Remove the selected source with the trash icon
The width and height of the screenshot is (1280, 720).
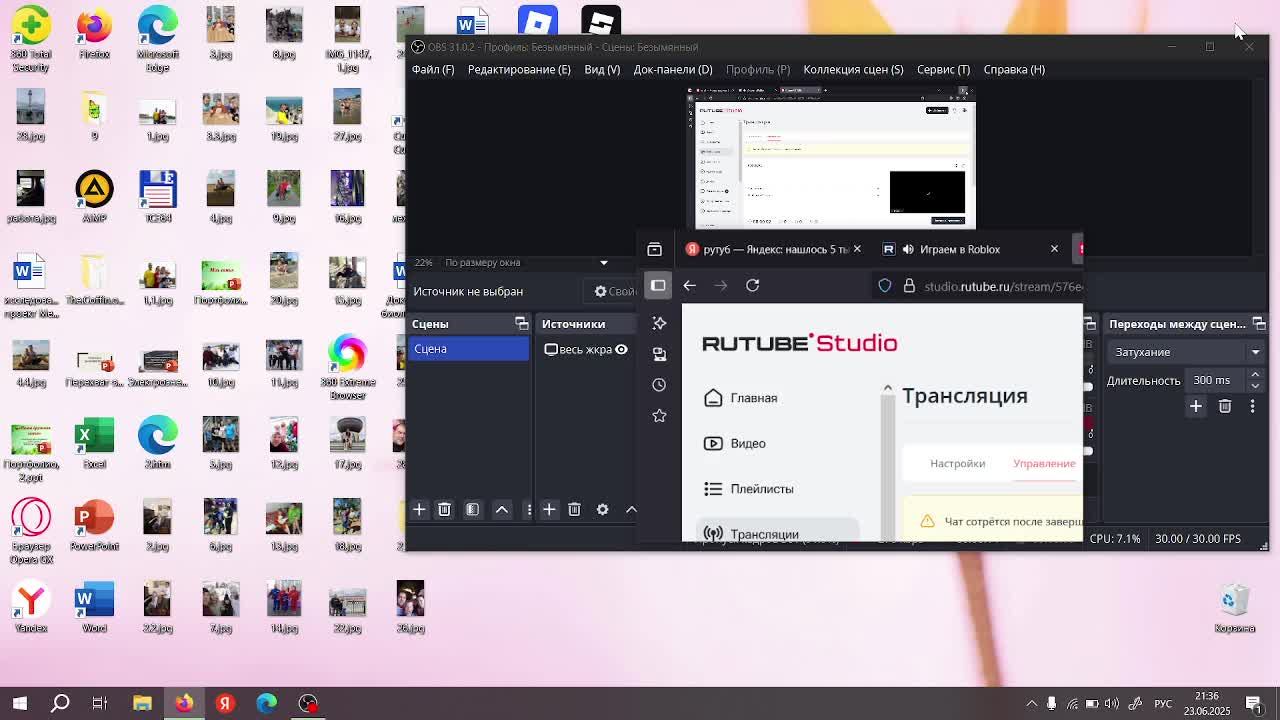574,510
